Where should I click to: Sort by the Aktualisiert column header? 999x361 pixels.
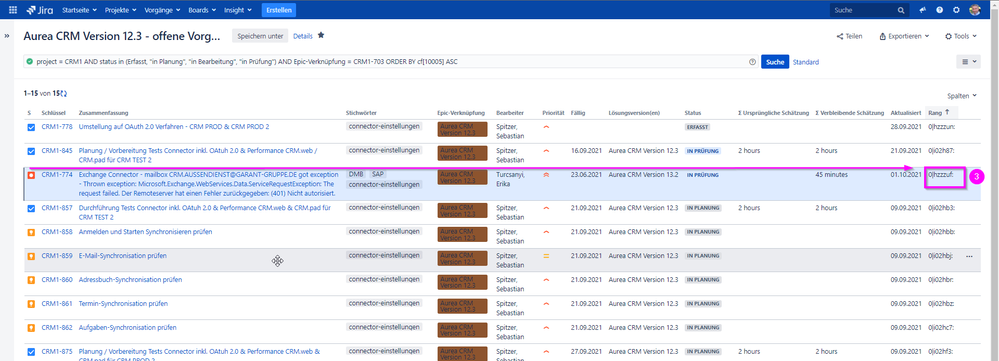[906, 112]
